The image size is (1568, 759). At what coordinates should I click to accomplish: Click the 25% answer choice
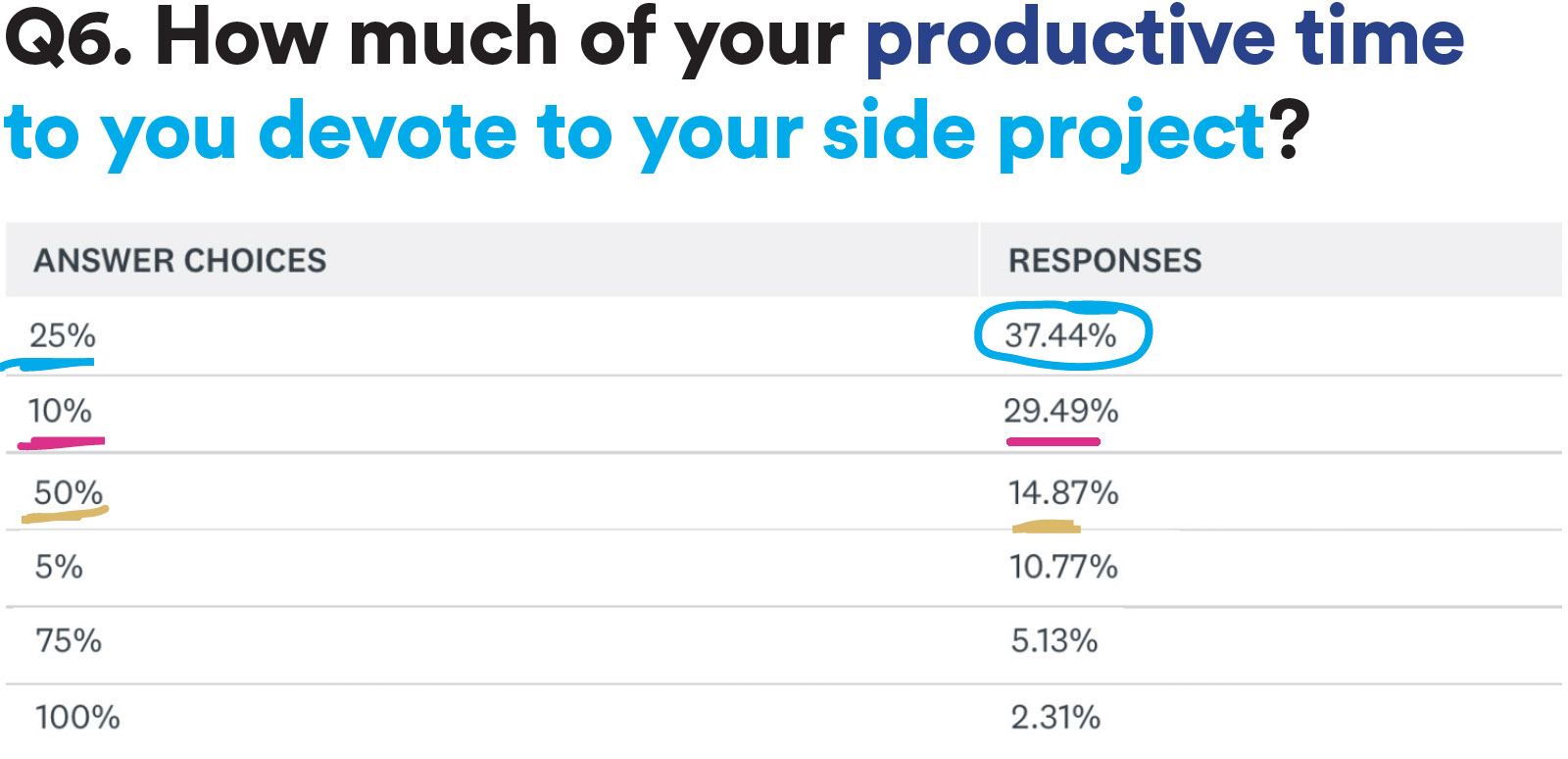pos(63,336)
